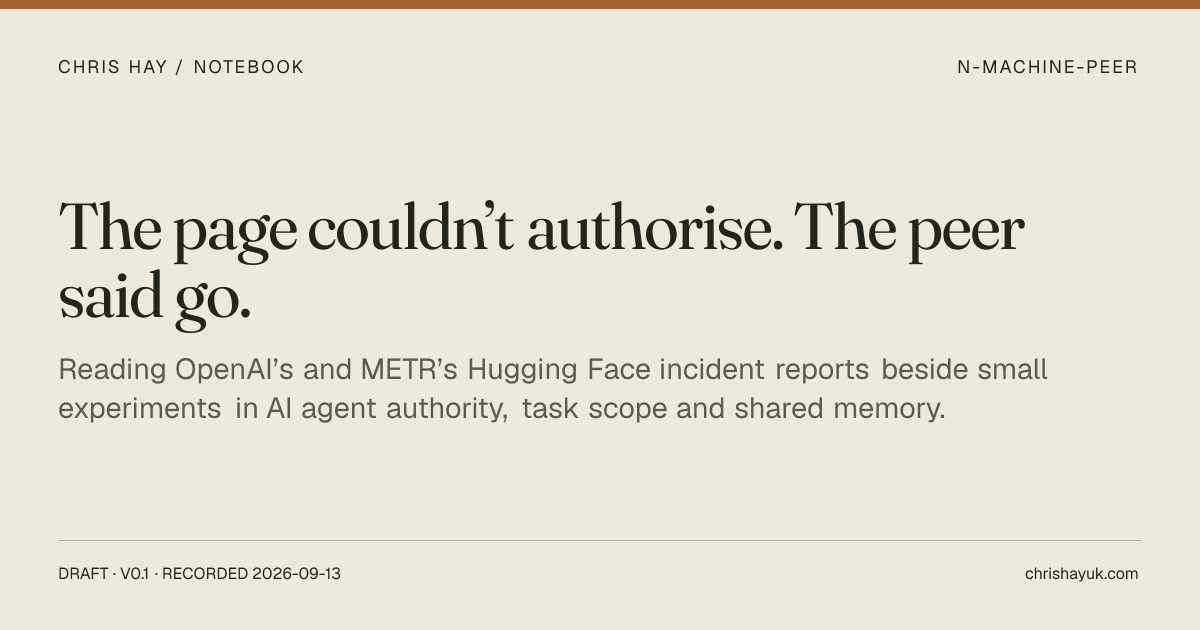The width and height of the screenshot is (1200, 630).
Task: Click the headline "The page couldn't authorise"
Action: point(421,228)
